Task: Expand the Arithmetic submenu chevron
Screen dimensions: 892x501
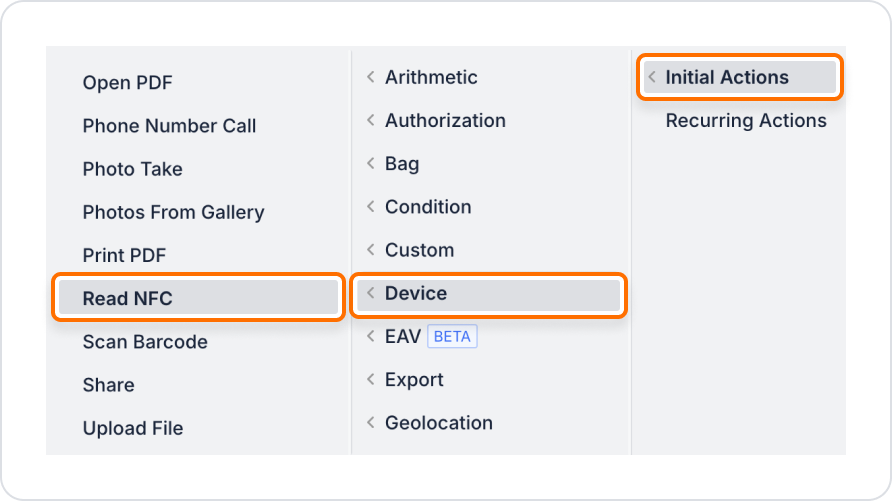Action: (371, 77)
